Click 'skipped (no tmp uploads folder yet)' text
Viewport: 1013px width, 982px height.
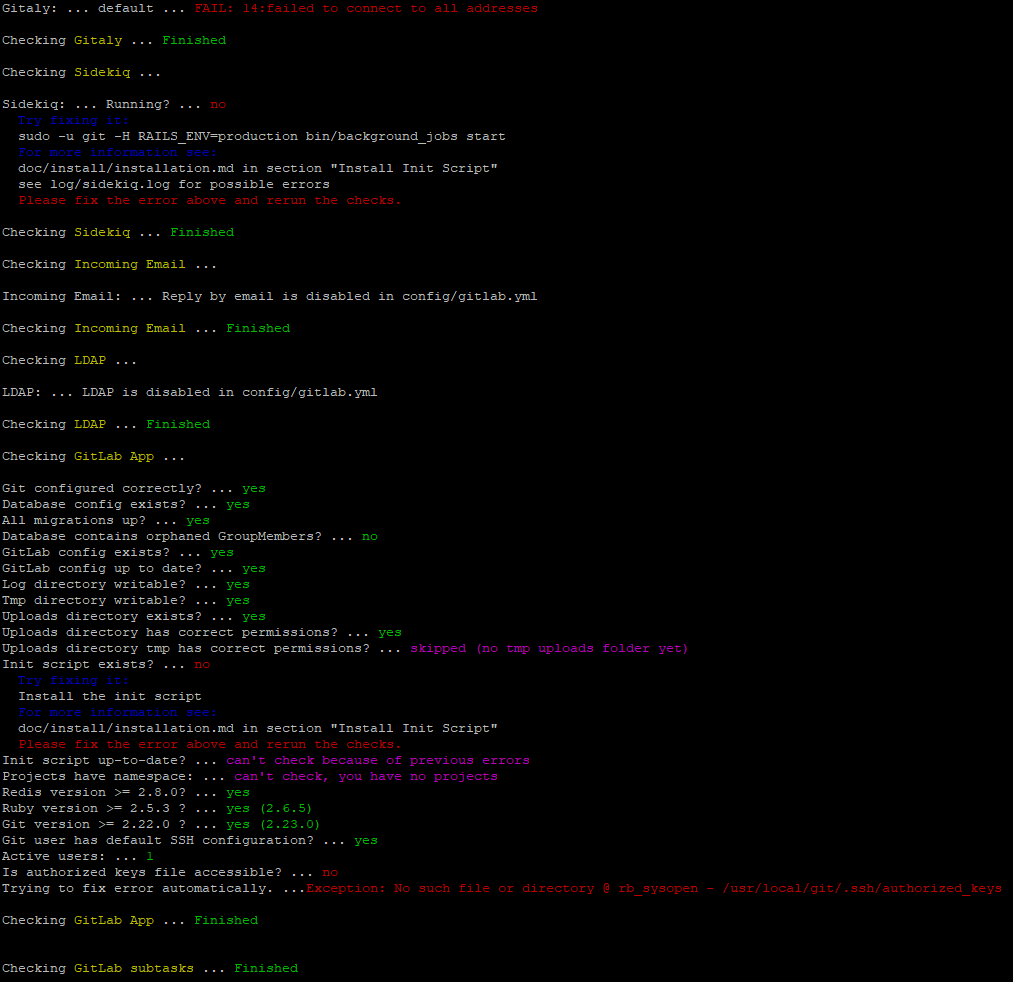tap(549, 649)
